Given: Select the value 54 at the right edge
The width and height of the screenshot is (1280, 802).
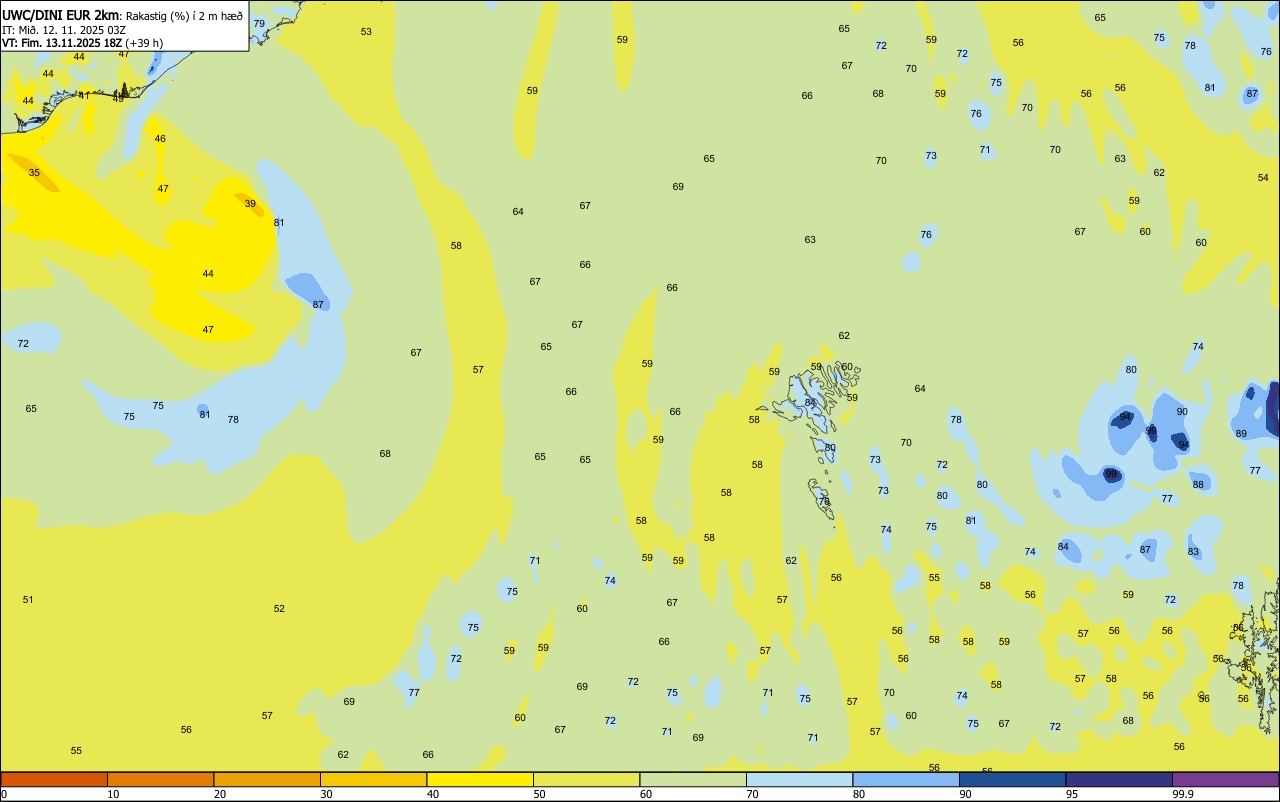Looking at the screenshot, I should [x=1263, y=178].
